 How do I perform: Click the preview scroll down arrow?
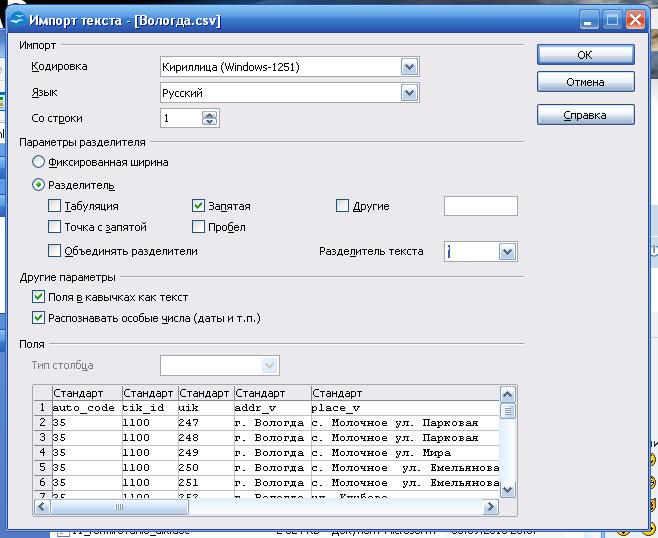(508, 490)
